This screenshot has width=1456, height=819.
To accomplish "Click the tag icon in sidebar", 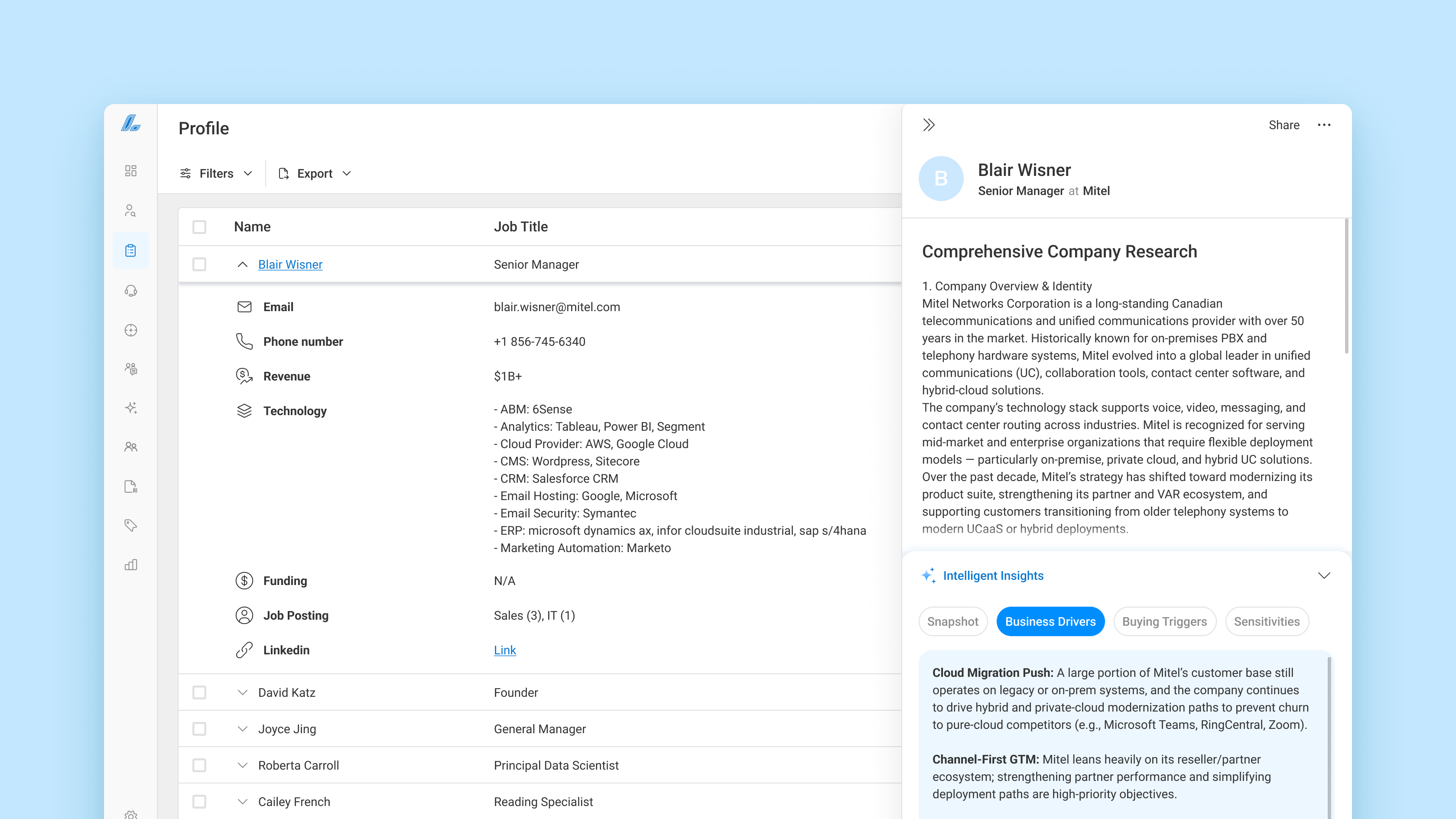I will (130, 525).
